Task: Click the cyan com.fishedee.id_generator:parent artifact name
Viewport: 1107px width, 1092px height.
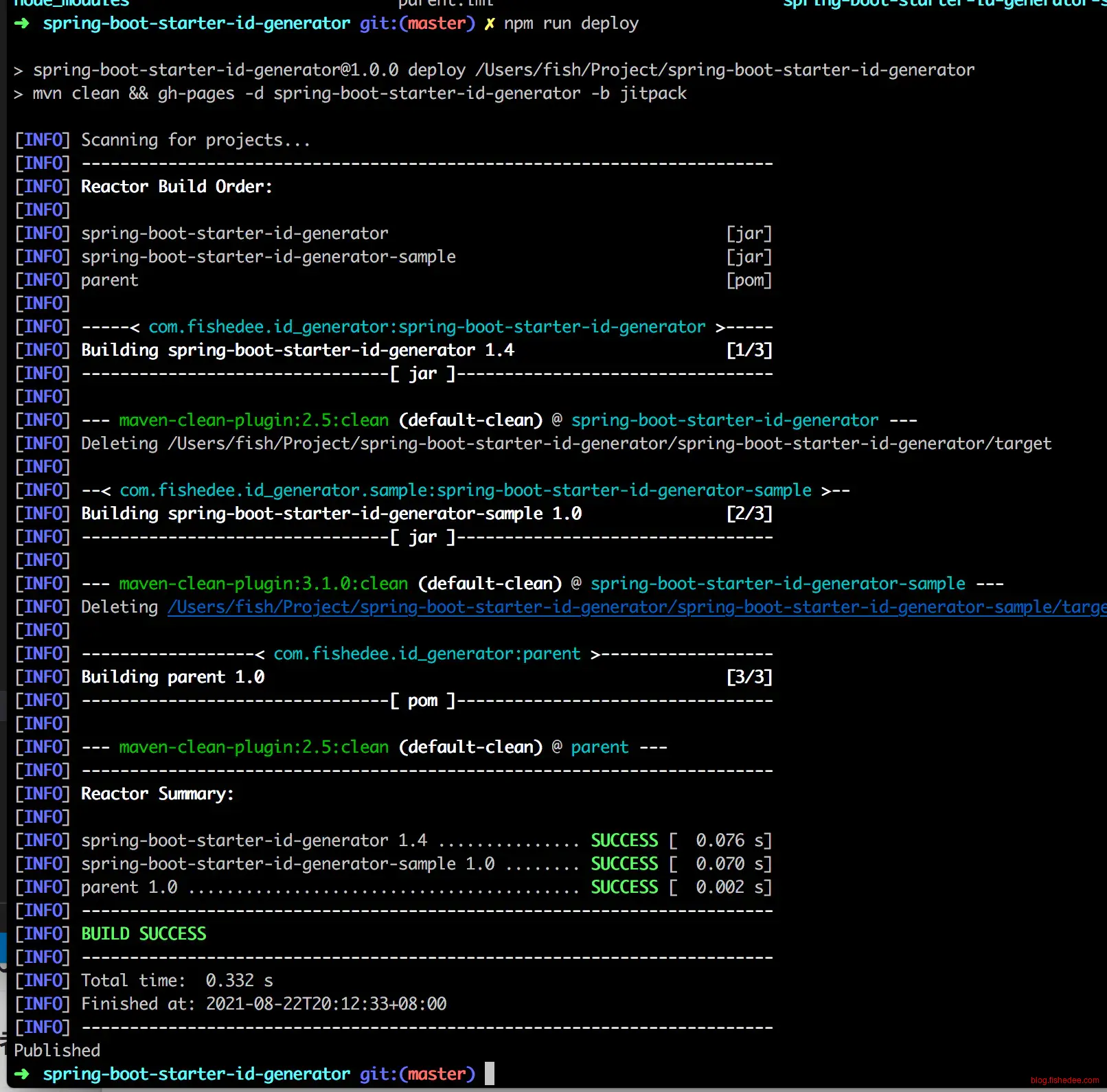Action: [x=426, y=654]
